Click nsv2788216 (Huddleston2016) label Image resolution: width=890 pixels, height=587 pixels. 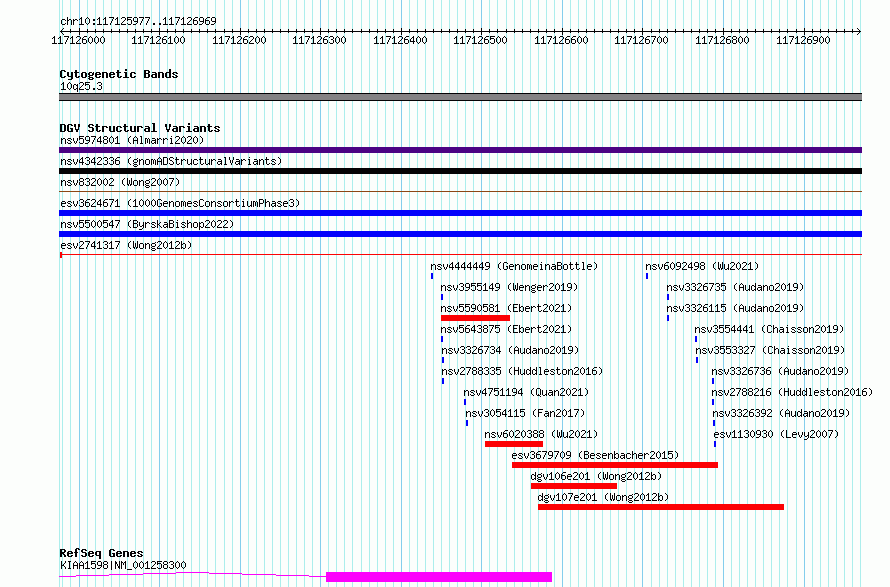pyautogui.click(x=792, y=392)
